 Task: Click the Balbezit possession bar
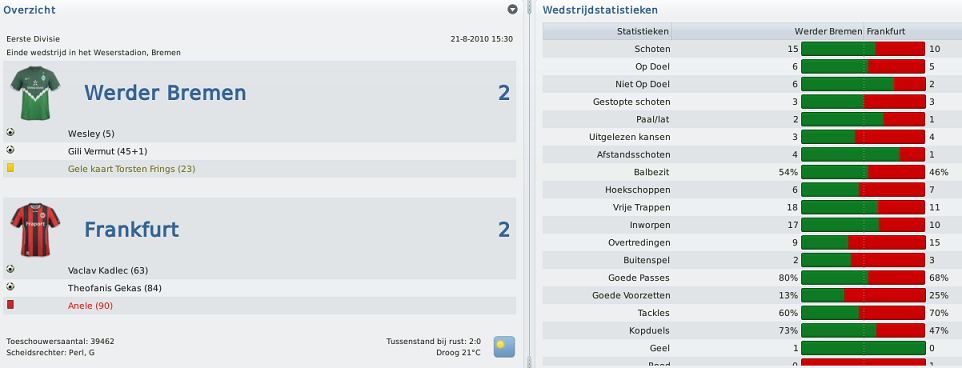(863, 172)
